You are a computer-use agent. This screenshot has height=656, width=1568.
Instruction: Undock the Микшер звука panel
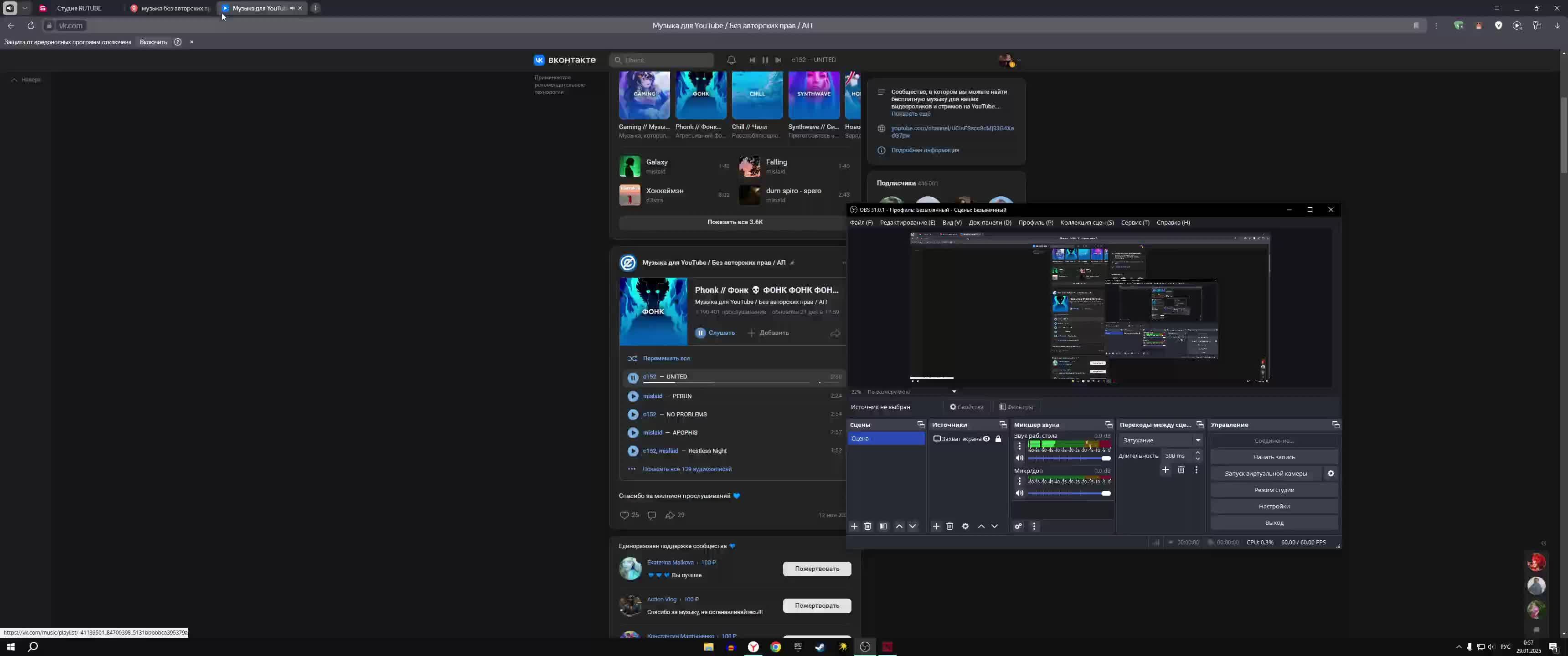click(x=1109, y=425)
